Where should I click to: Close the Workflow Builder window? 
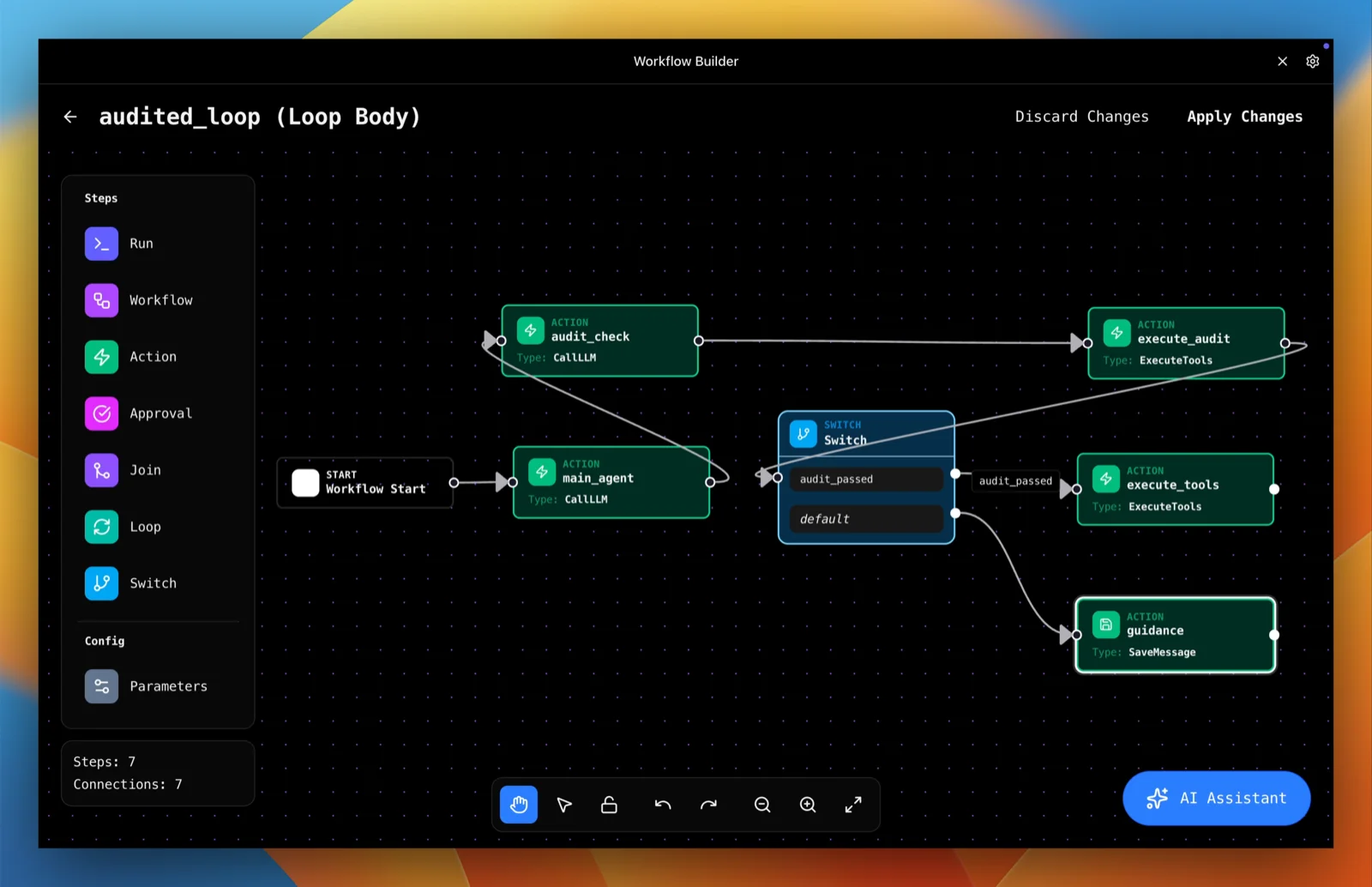[1283, 61]
